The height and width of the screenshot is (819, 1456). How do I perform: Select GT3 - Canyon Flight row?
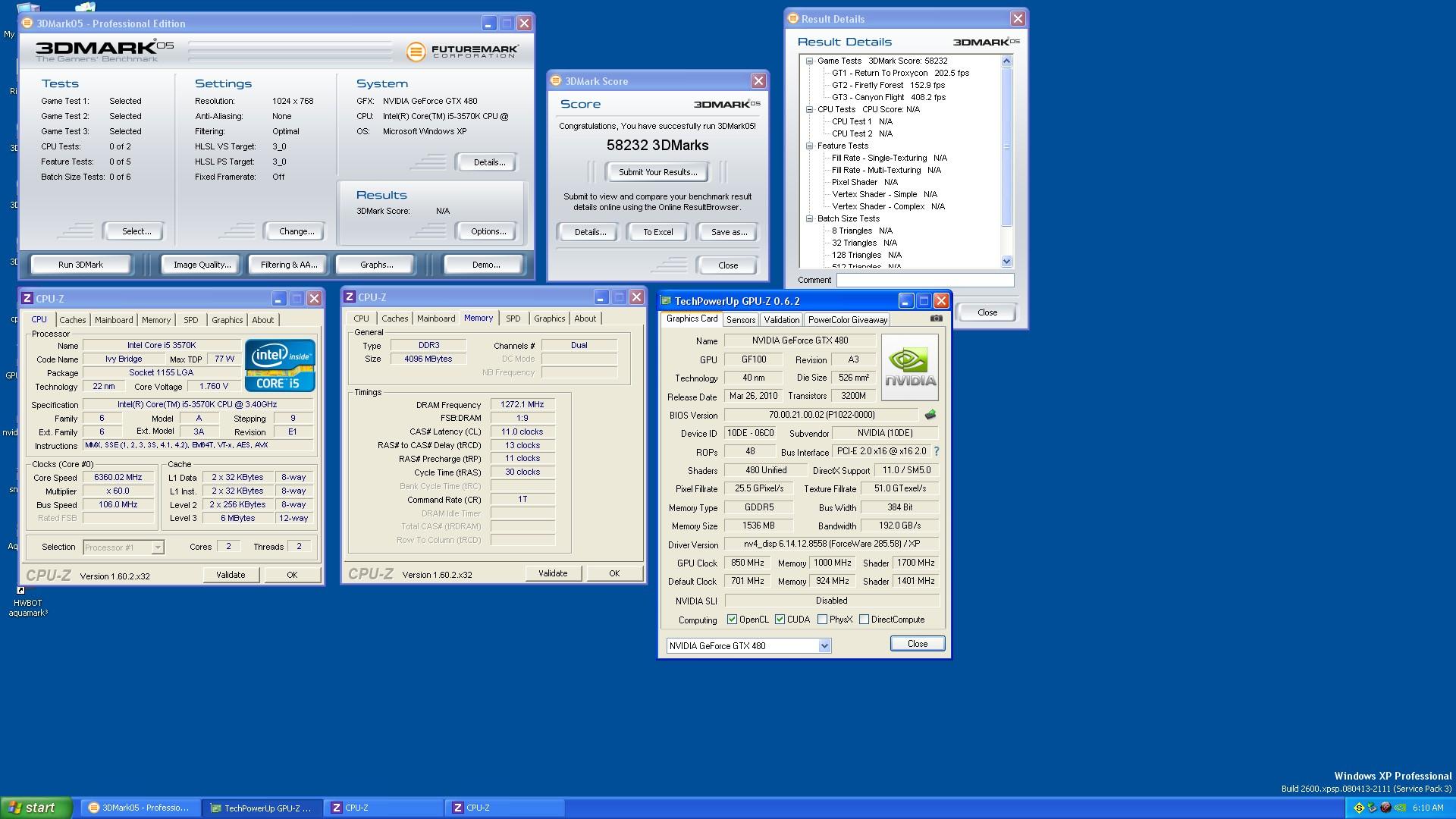888,97
